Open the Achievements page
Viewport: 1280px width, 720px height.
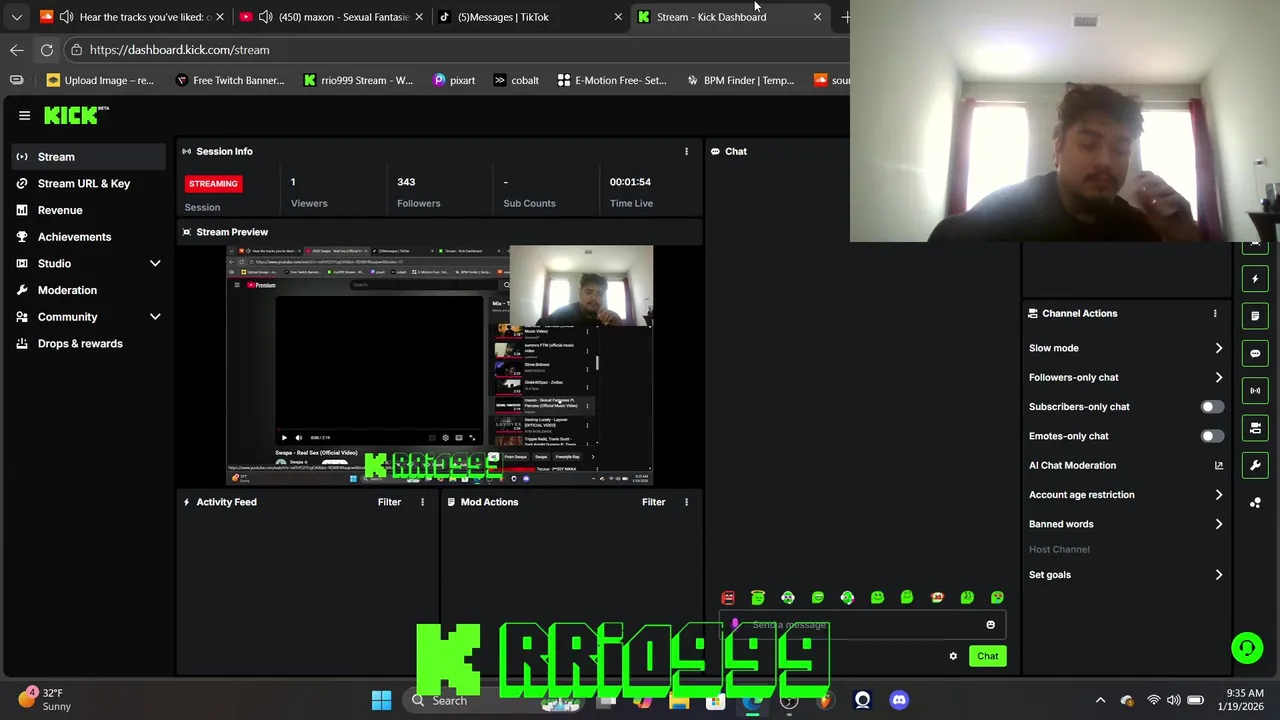[x=88, y=237]
